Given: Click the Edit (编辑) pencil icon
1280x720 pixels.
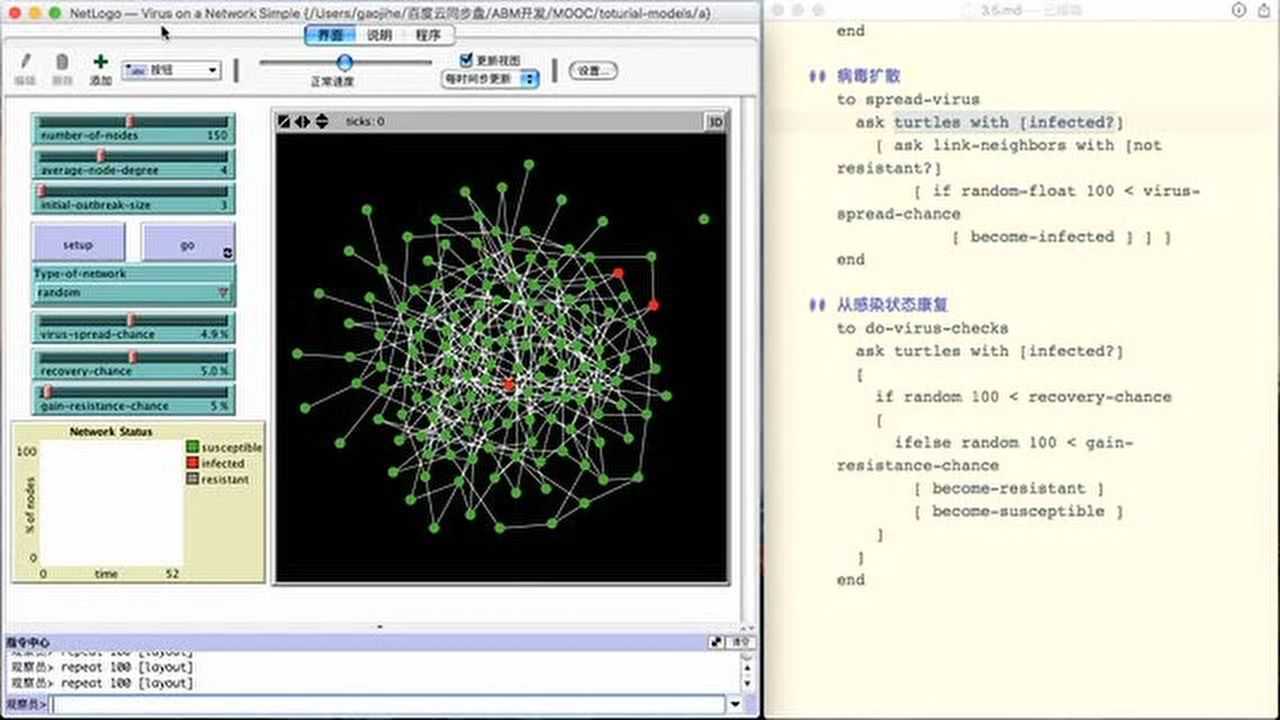Looking at the screenshot, I should [x=26, y=63].
